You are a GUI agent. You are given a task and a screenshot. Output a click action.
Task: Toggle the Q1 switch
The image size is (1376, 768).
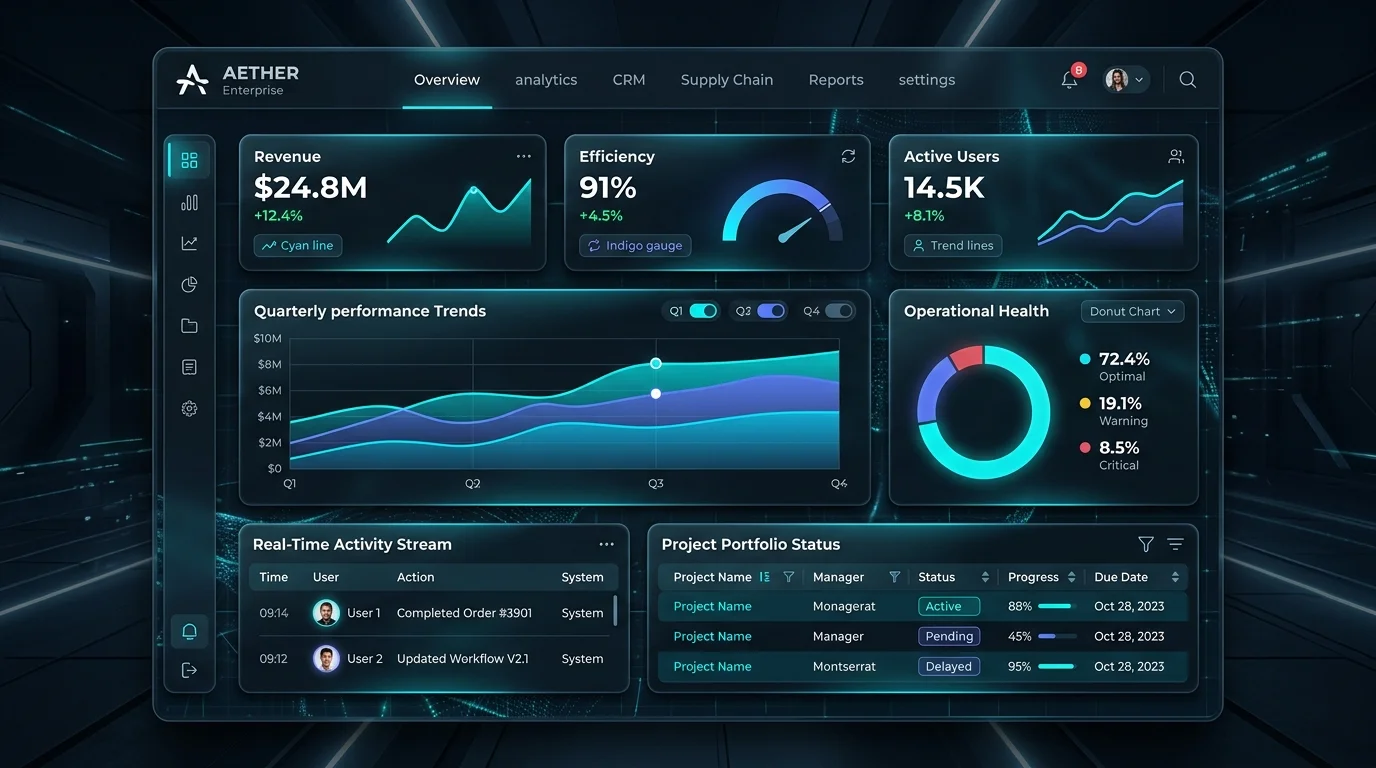[703, 311]
